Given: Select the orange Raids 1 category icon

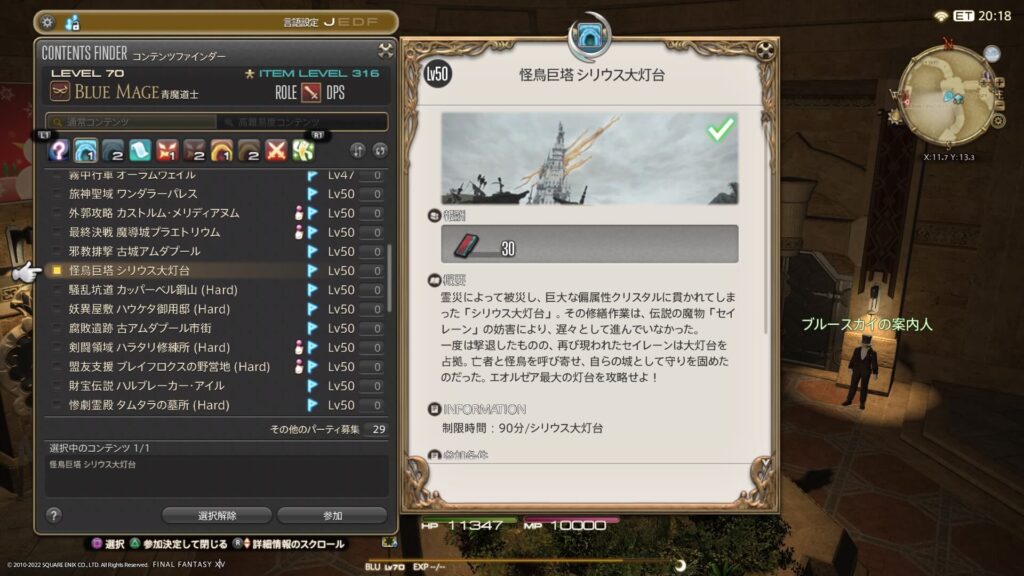Looking at the screenshot, I should [x=221, y=151].
